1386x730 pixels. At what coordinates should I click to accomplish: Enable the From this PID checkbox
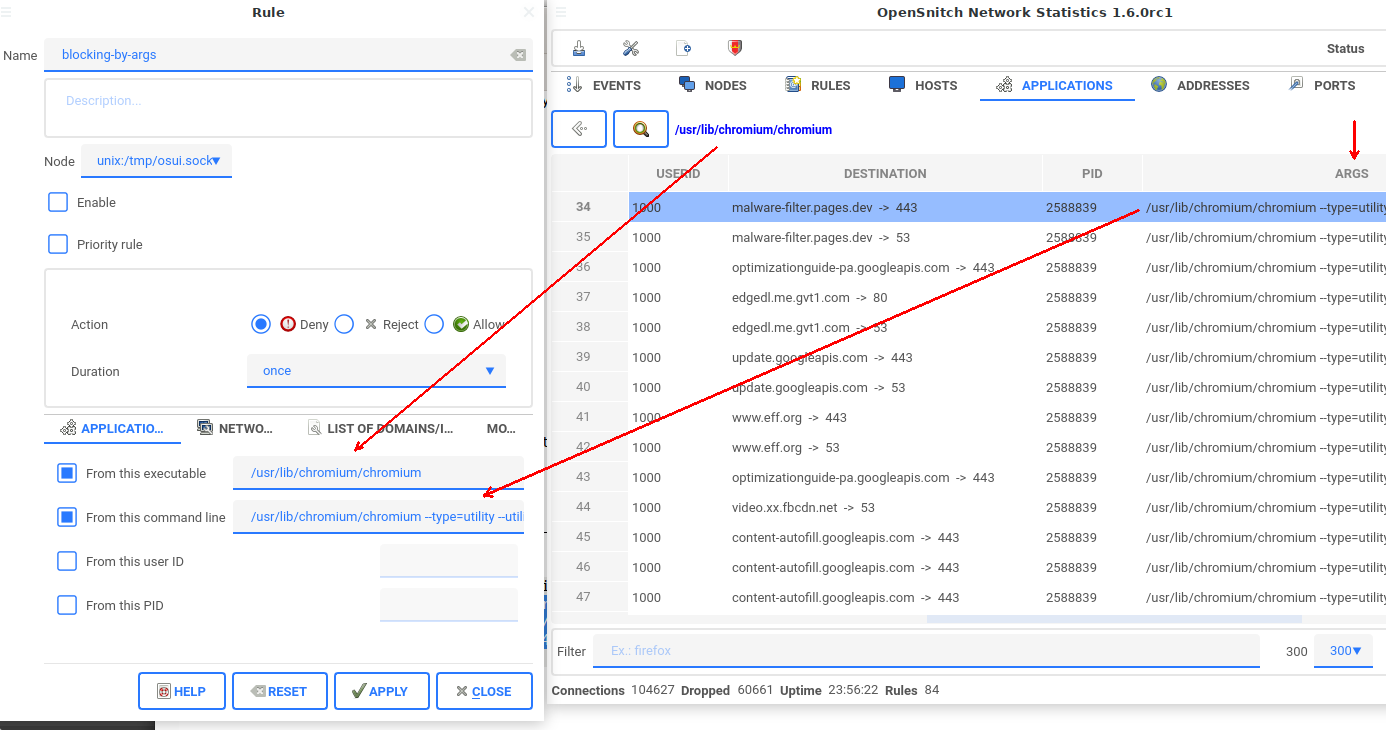pos(66,605)
